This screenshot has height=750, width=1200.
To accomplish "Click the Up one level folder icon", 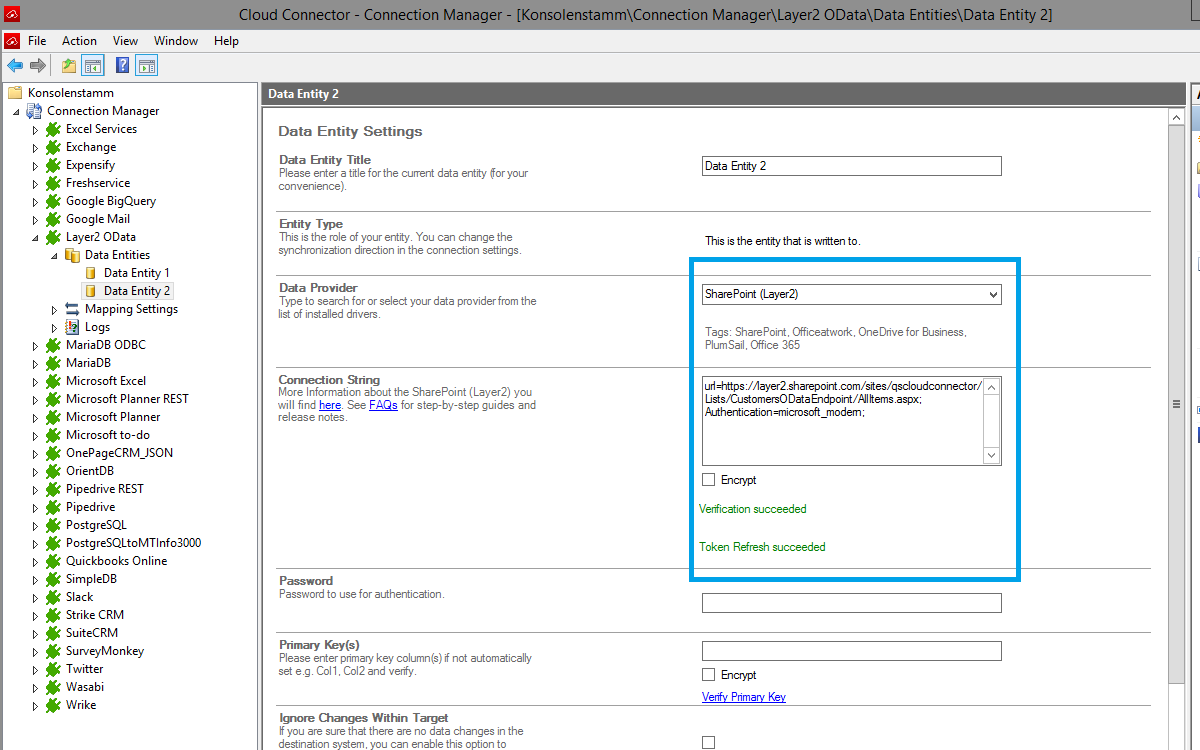I will point(68,66).
